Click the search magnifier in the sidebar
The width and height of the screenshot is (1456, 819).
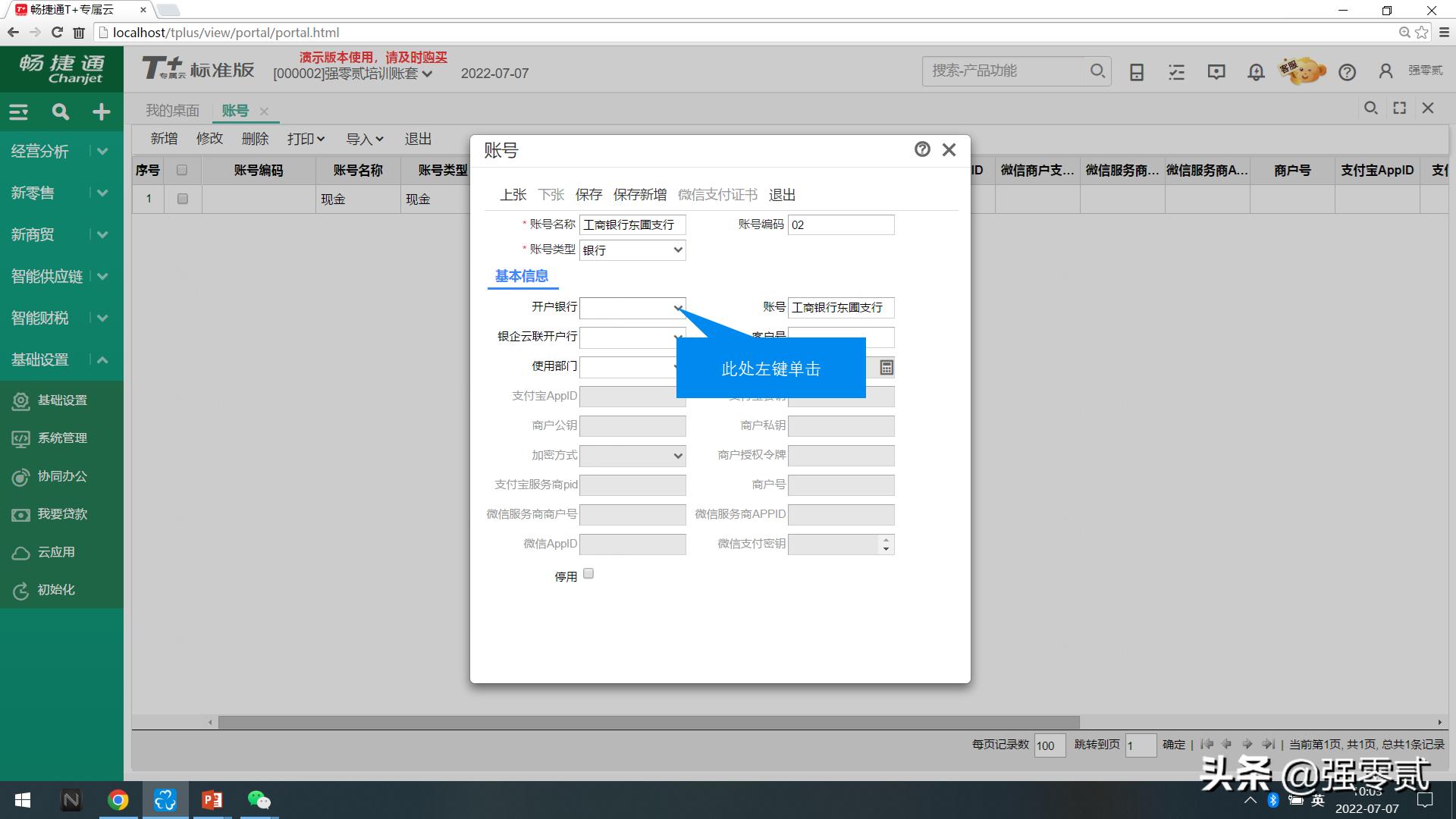60,111
